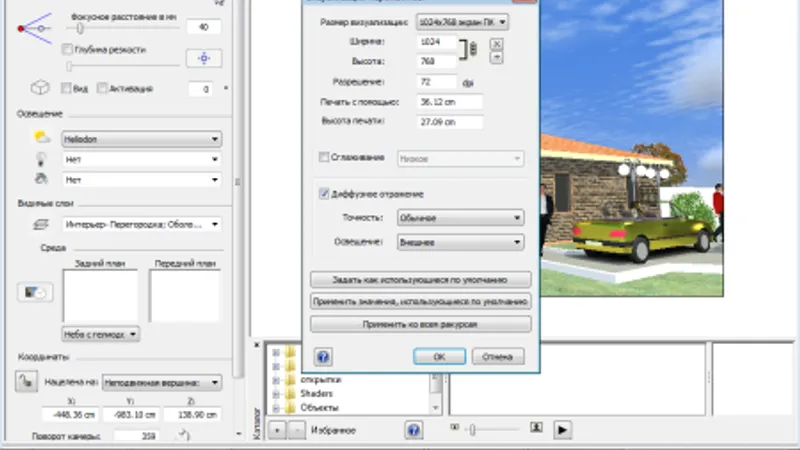Open the camera target vertex dropdown
The image size is (800, 450).
(x=162, y=382)
